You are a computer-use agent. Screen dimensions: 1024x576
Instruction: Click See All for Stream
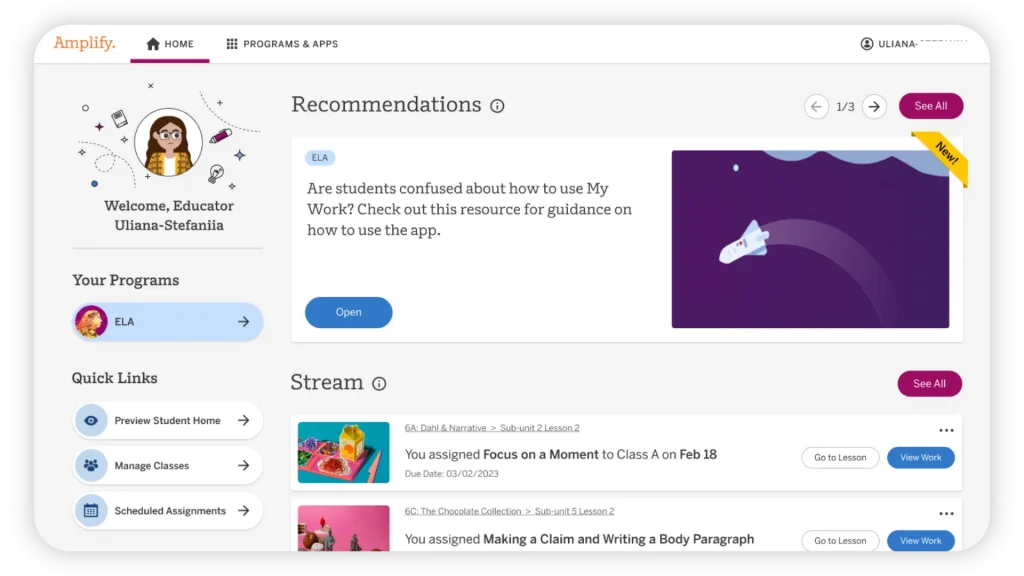coord(929,383)
